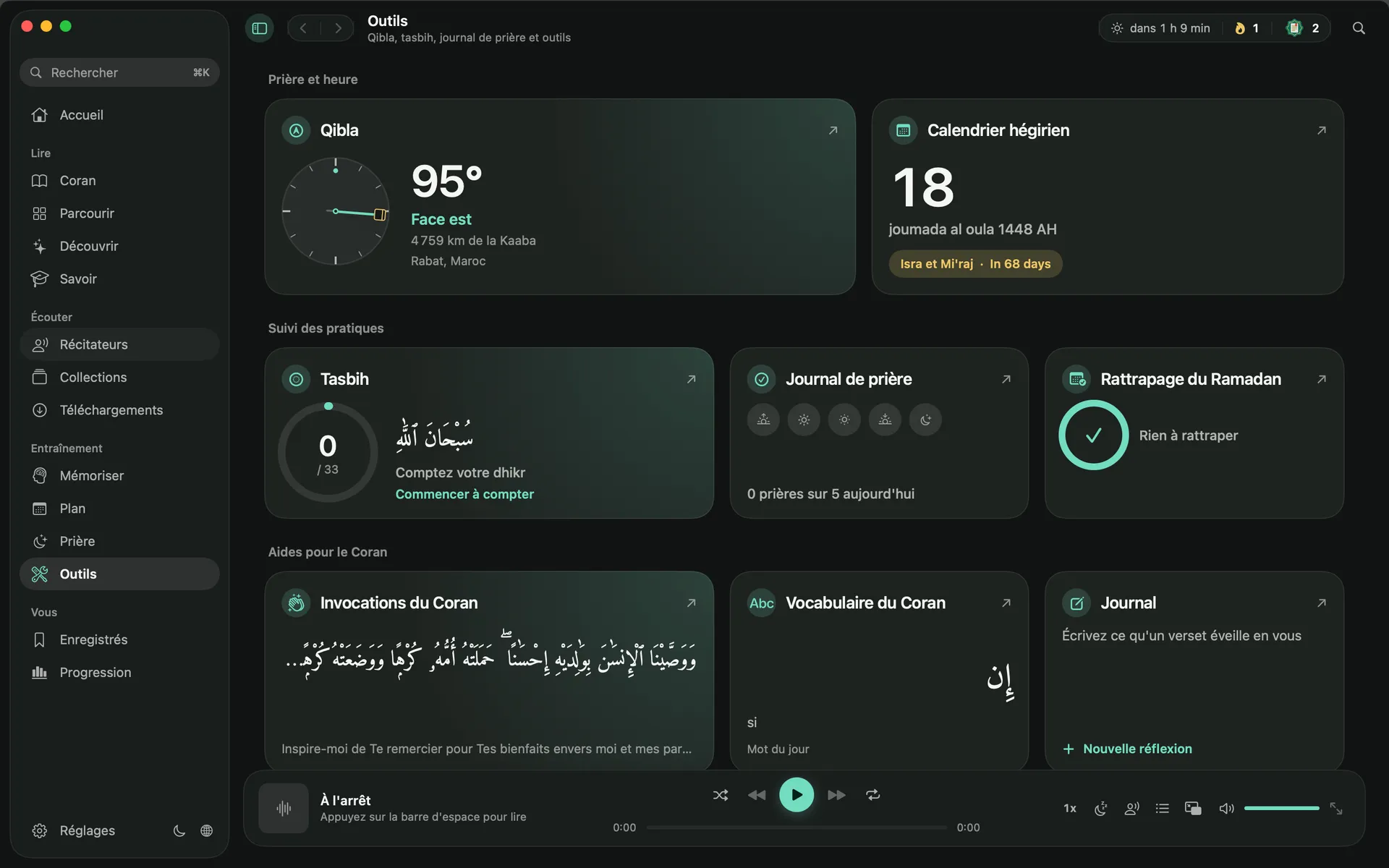Open search with top-right magnifier icon
Image resolution: width=1389 pixels, height=868 pixels.
1359,28
